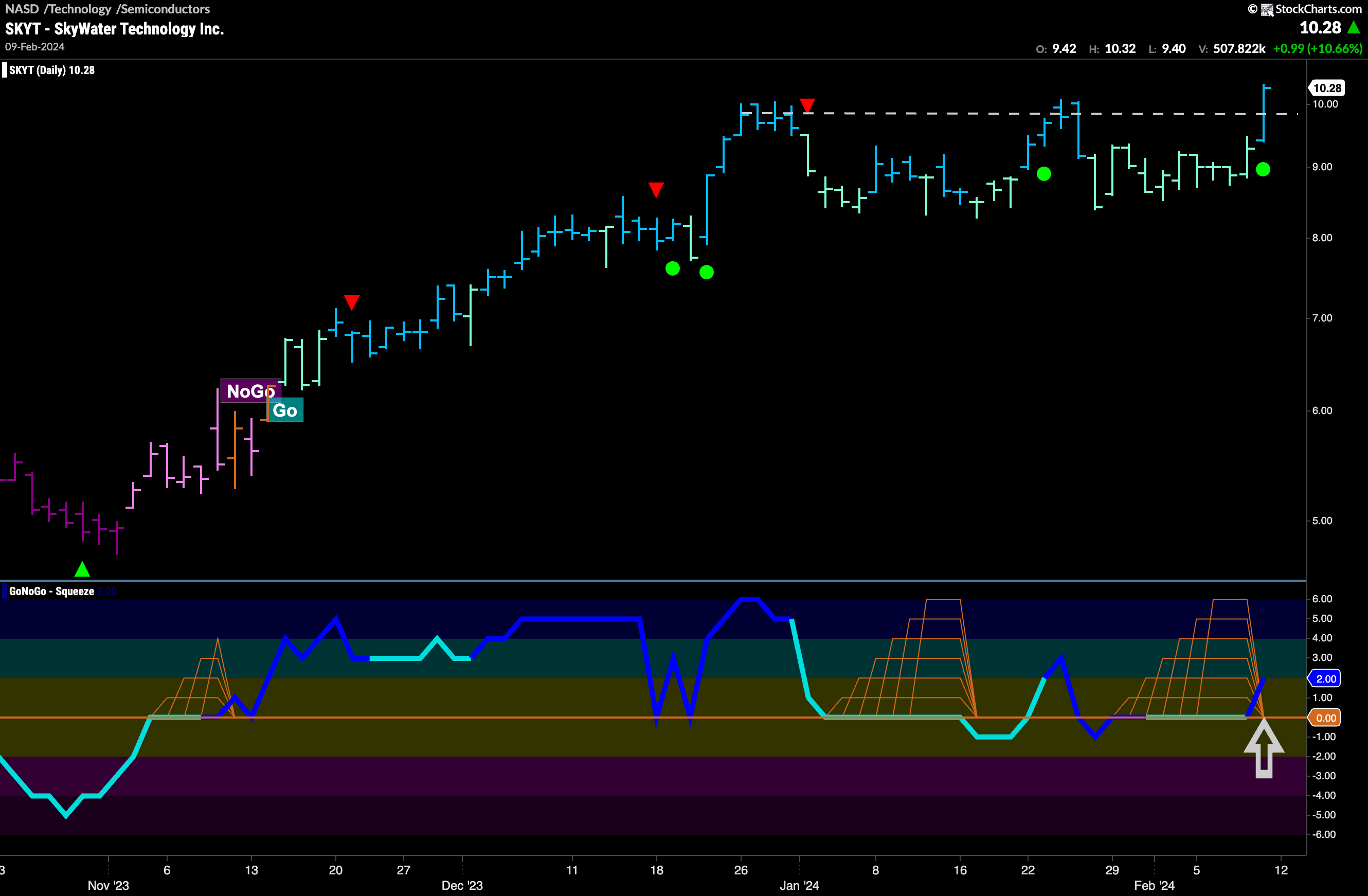Click the blue GoNoGo Squeeze legend marker
The image size is (1368, 896).
5,592
